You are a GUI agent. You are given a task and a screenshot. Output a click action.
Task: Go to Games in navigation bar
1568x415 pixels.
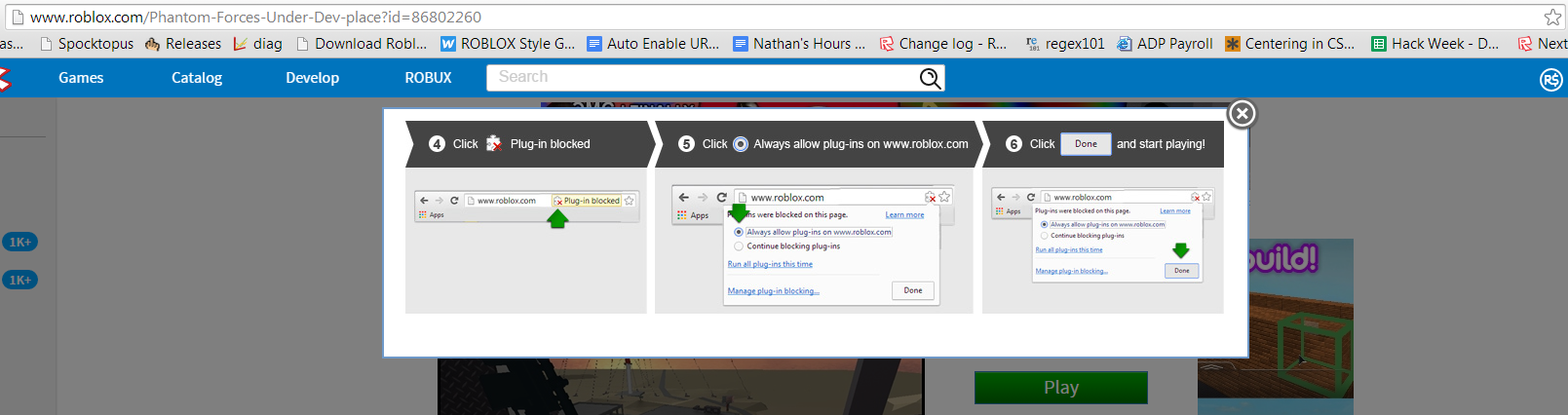[x=81, y=78]
